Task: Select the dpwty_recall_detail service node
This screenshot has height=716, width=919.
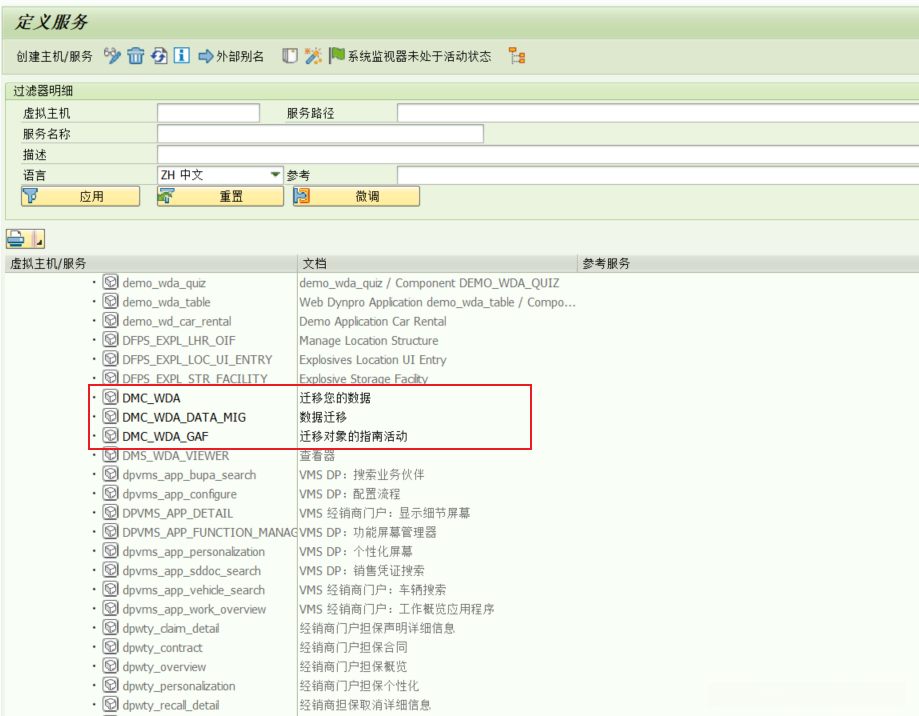Action: coord(171,705)
